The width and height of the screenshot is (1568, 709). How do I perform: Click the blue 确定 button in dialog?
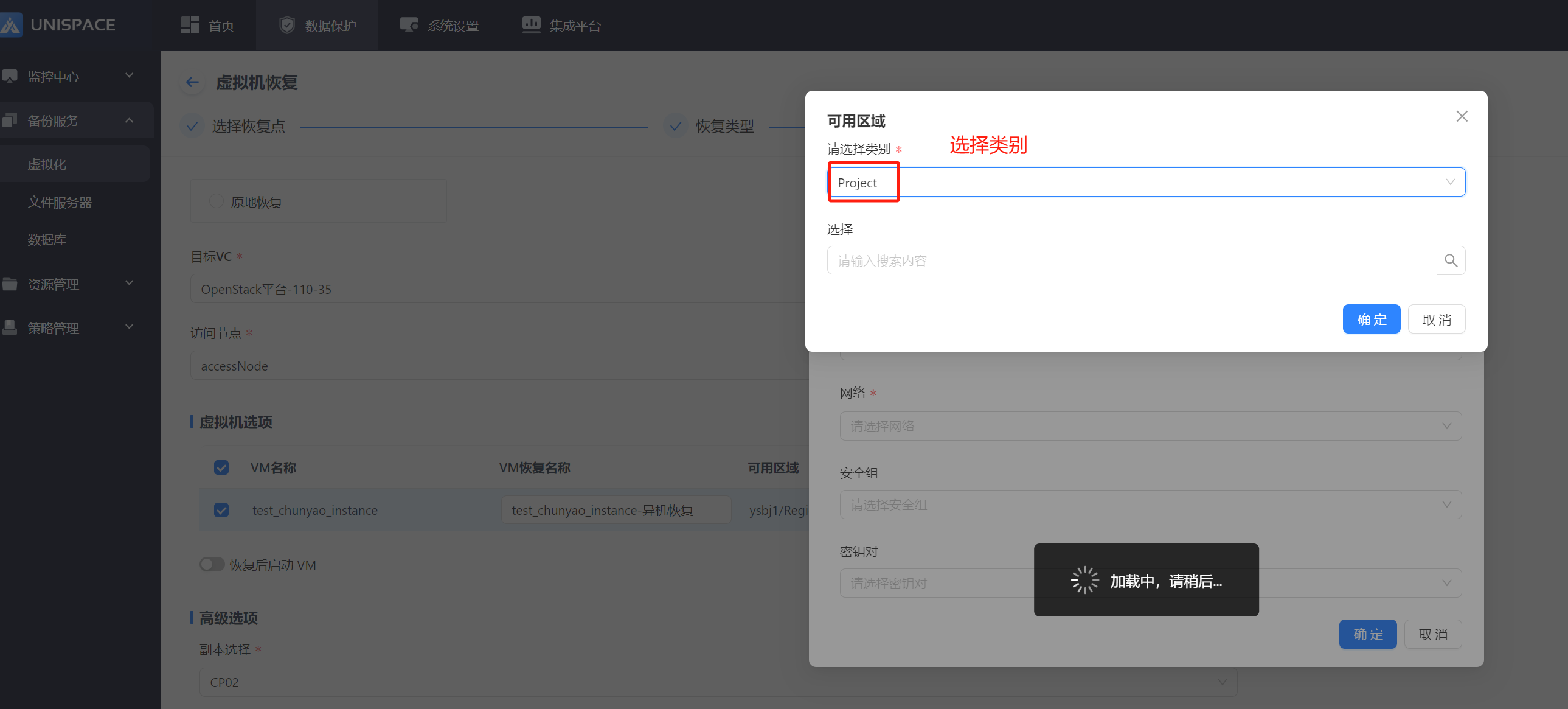tap(1371, 319)
